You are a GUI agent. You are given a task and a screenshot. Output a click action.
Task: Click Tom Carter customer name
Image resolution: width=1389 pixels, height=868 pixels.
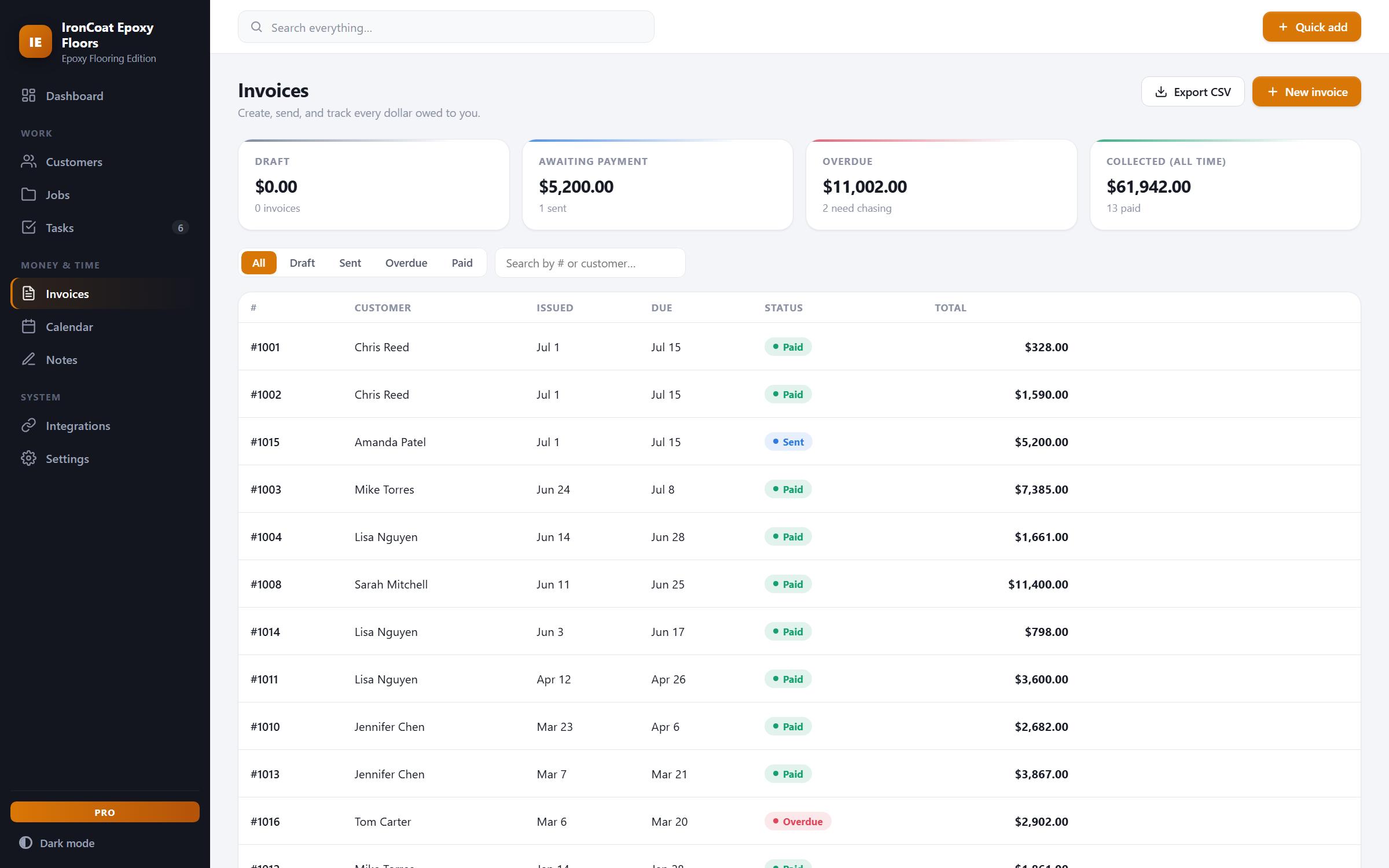point(383,821)
